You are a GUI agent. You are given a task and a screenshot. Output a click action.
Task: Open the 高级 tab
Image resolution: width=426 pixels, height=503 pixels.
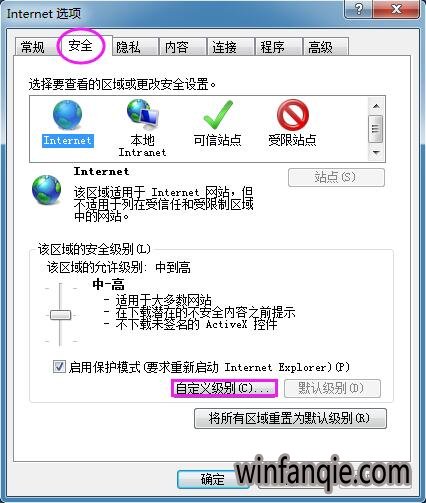[321, 47]
